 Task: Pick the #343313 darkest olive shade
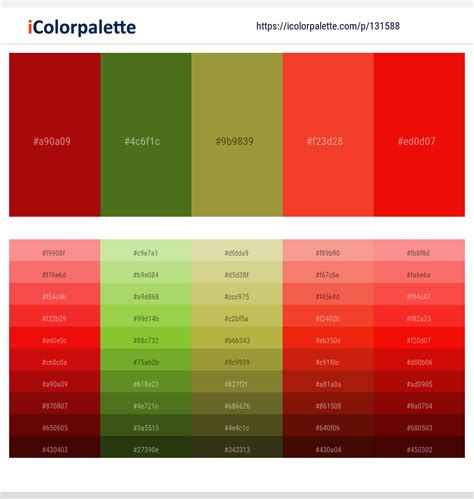[237, 447]
